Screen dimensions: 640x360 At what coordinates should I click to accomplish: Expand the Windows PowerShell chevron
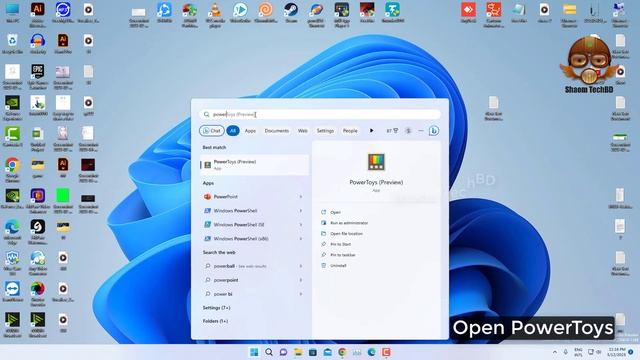pyautogui.click(x=301, y=211)
